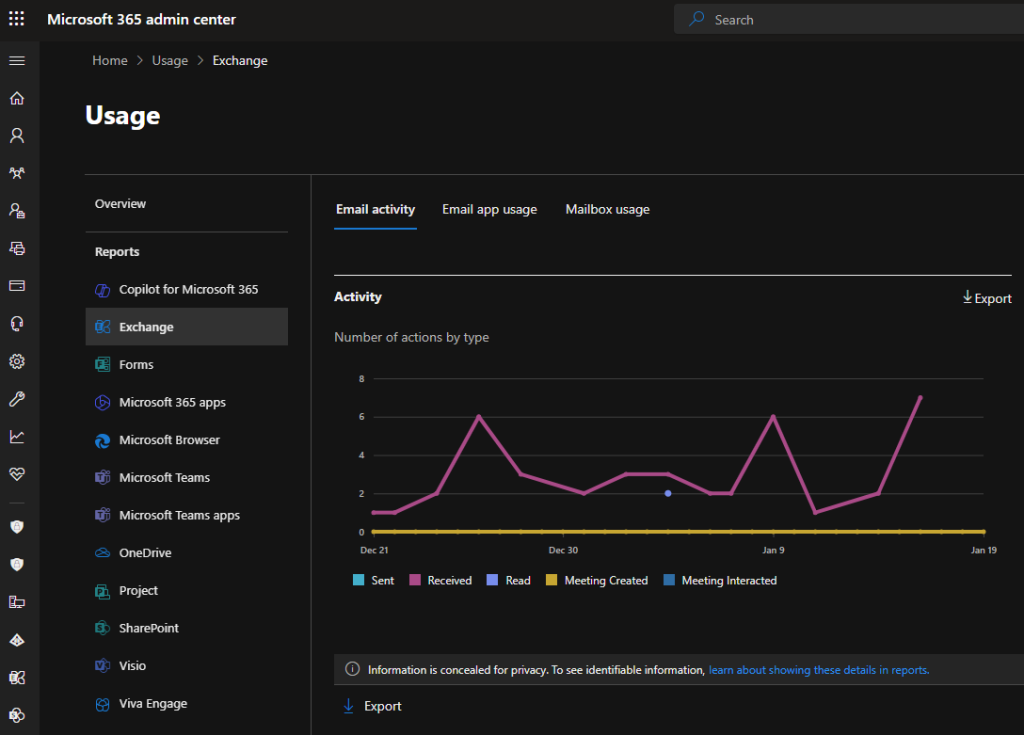1024x735 pixels.
Task: Toggle the Meeting Created legend series
Action: coord(597,580)
